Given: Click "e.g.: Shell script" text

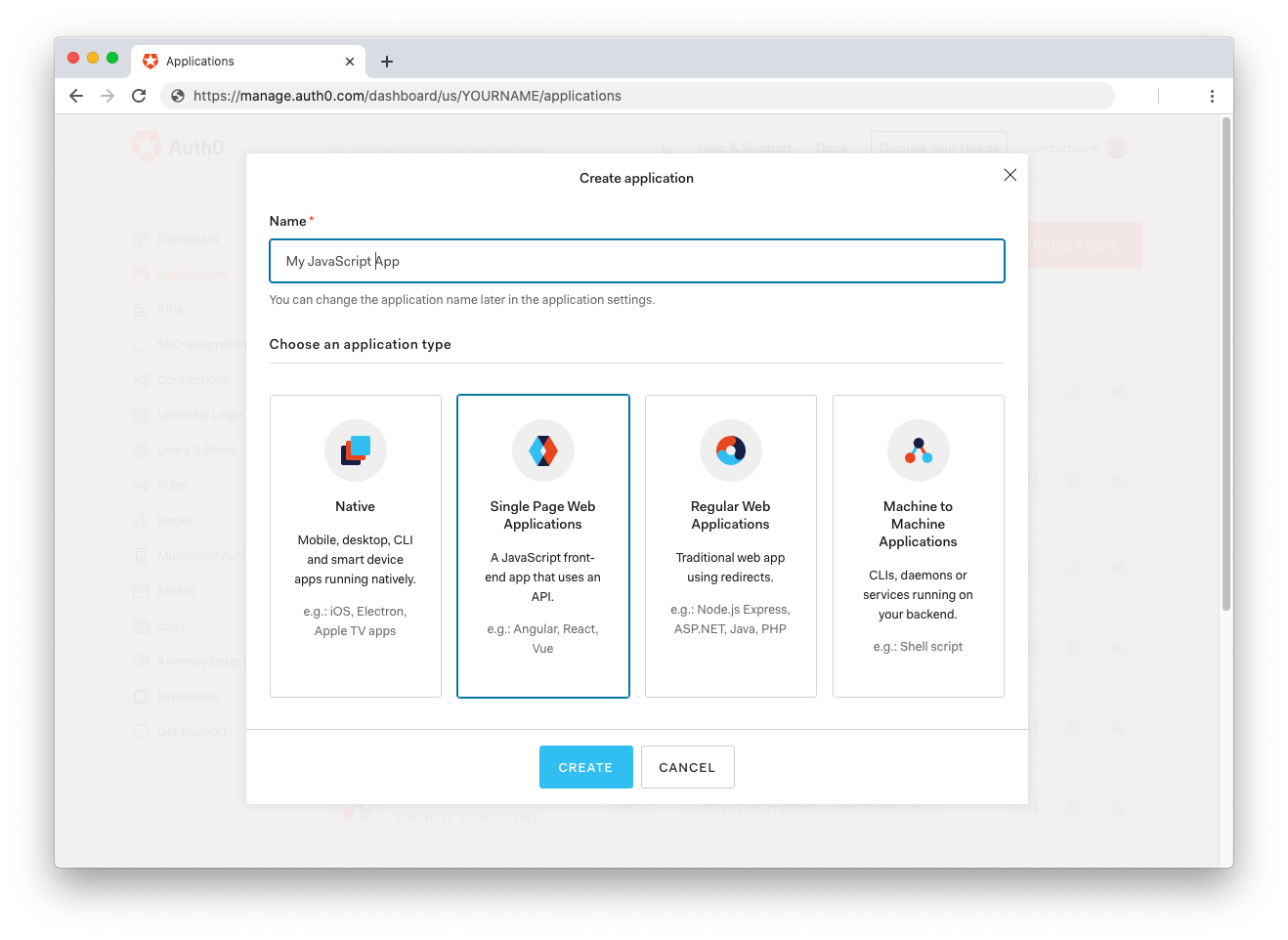Looking at the screenshot, I should click(x=919, y=647).
